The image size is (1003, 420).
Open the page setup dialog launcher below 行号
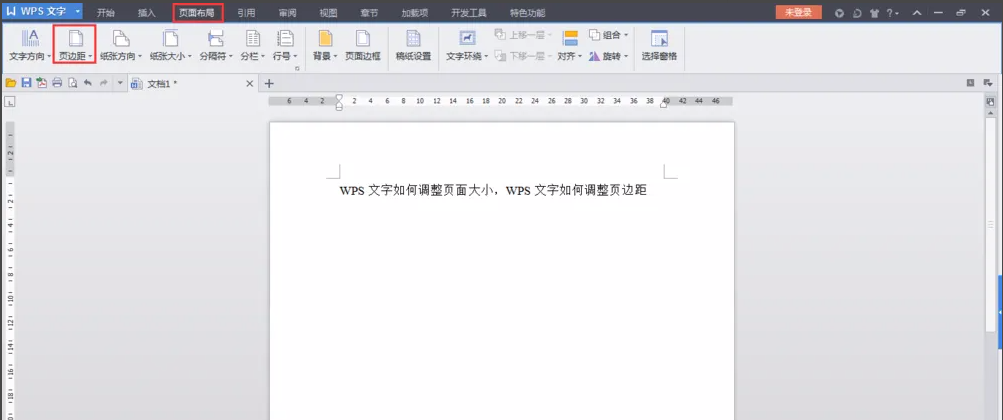297,67
